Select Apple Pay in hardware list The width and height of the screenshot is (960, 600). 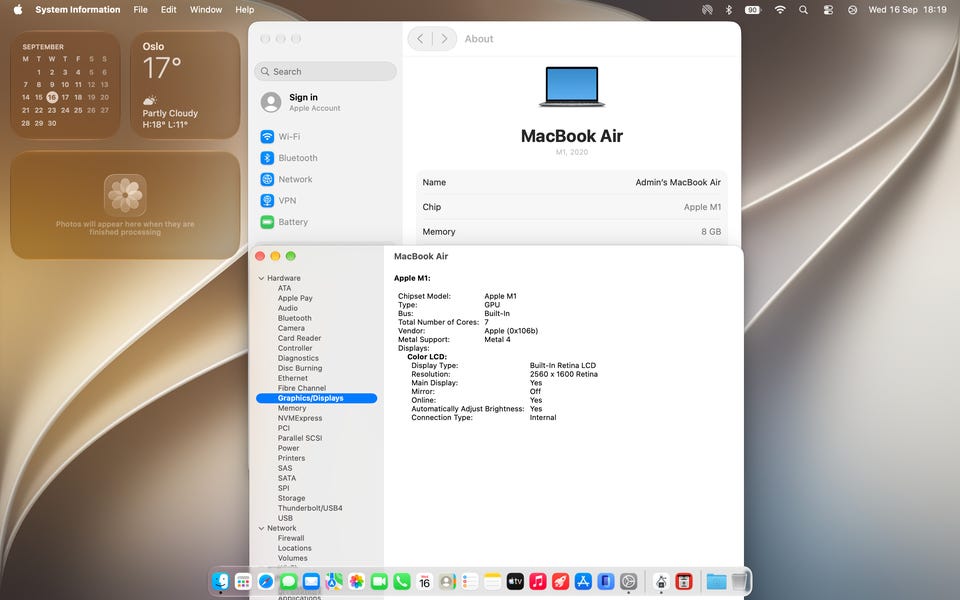click(295, 298)
